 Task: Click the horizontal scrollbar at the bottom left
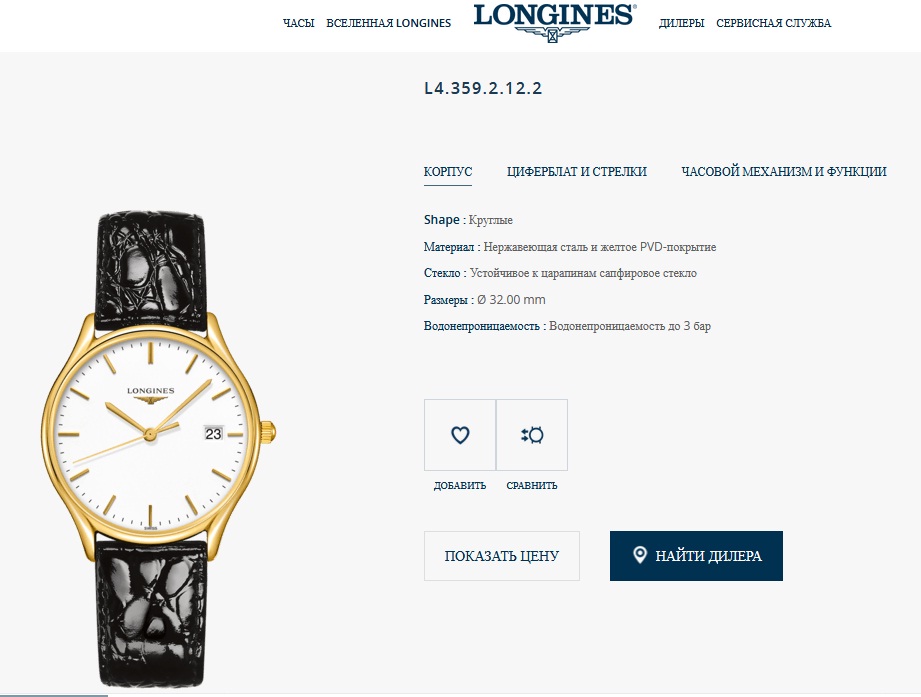pyautogui.click(x=54, y=695)
